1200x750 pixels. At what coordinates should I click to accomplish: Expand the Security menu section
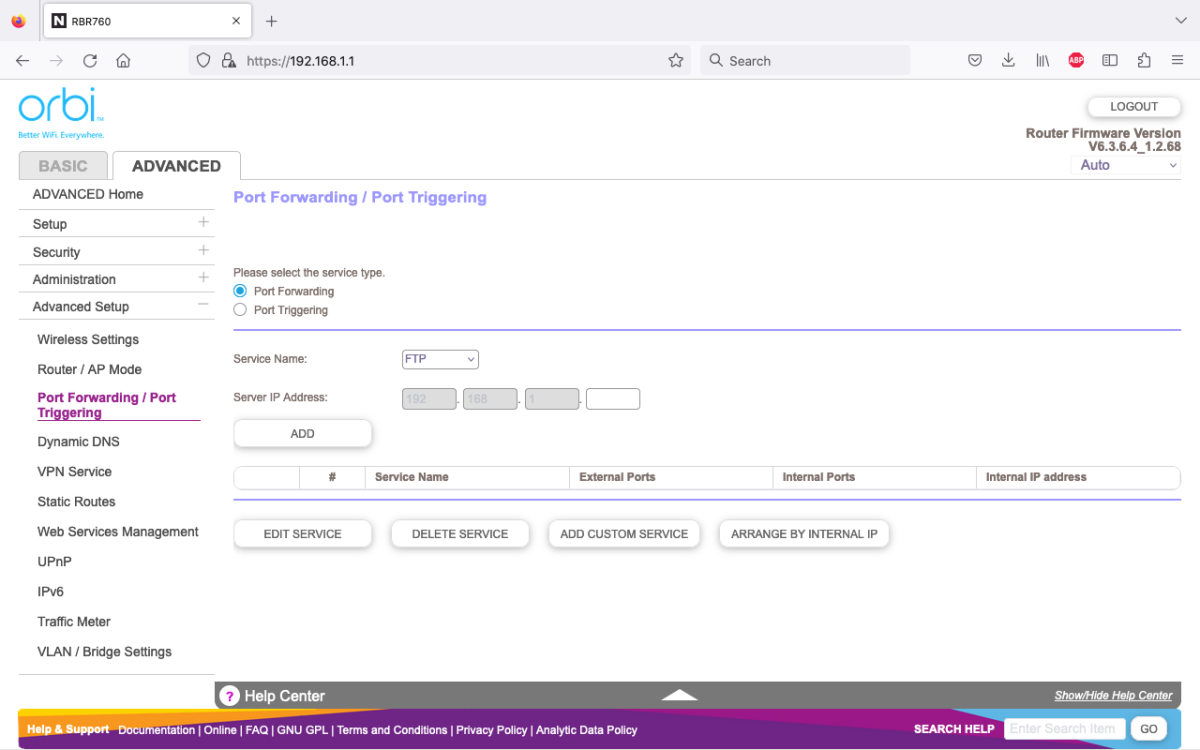tap(203, 250)
